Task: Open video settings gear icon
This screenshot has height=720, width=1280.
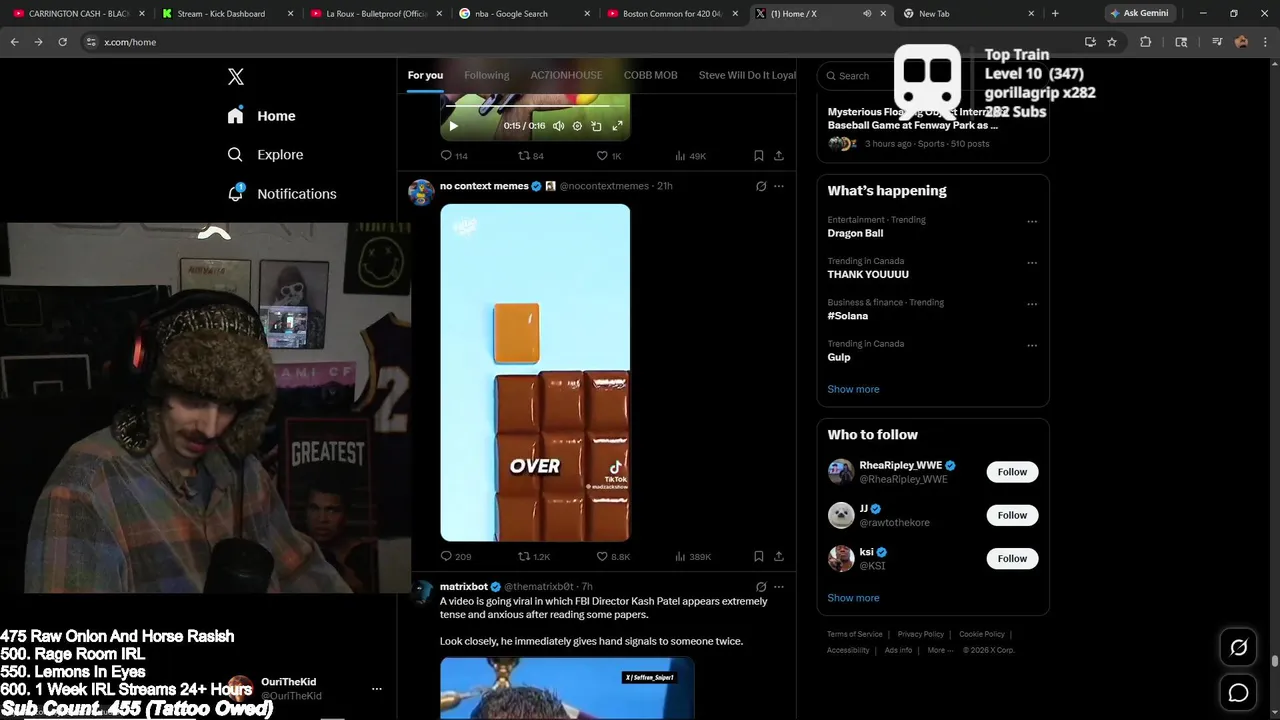Action: click(x=577, y=126)
